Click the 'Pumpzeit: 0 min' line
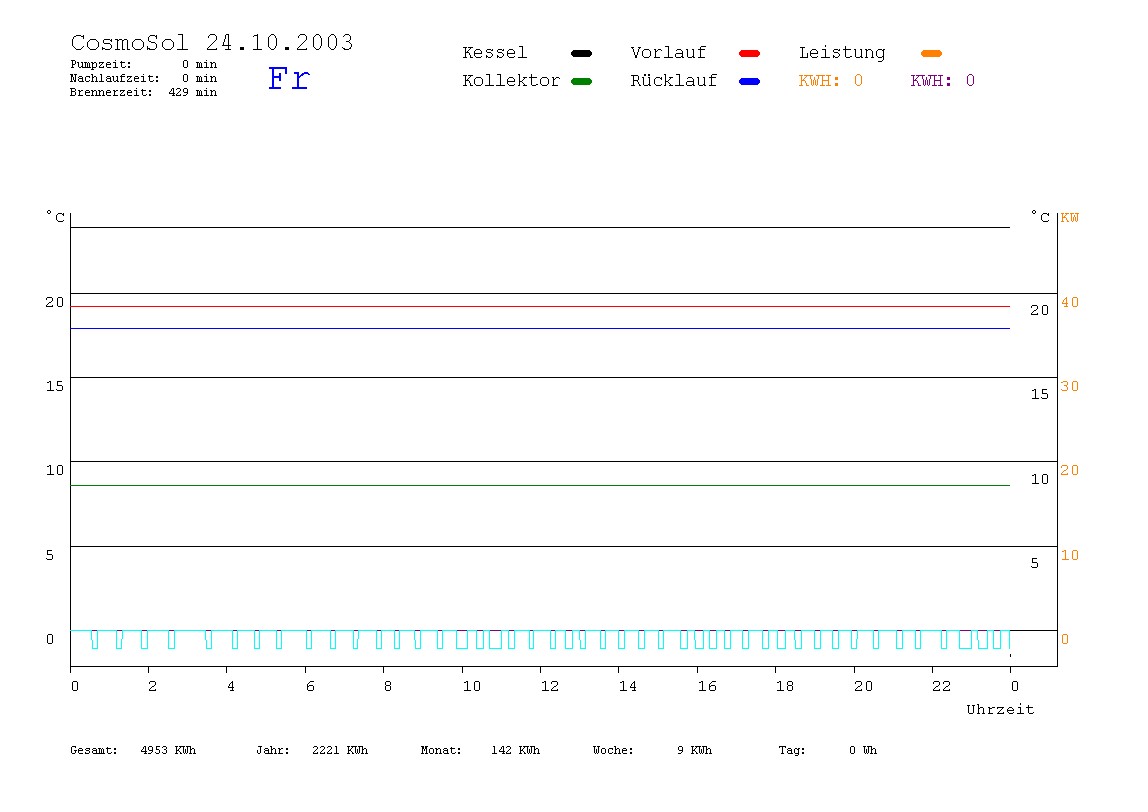 pyautogui.click(x=144, y=64)
